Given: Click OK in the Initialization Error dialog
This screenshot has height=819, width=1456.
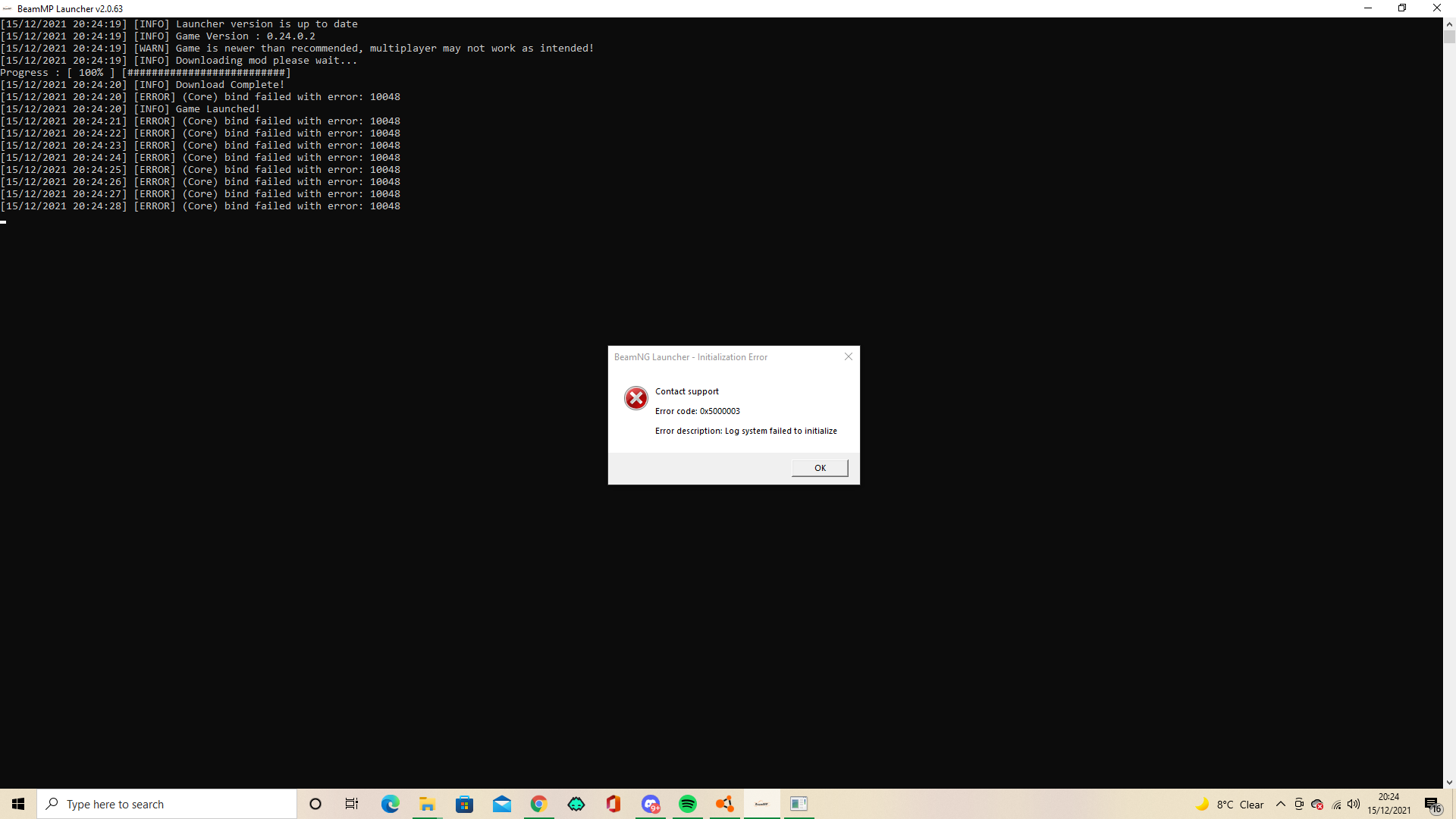Looking at the screenshot, I should [820, 468].
